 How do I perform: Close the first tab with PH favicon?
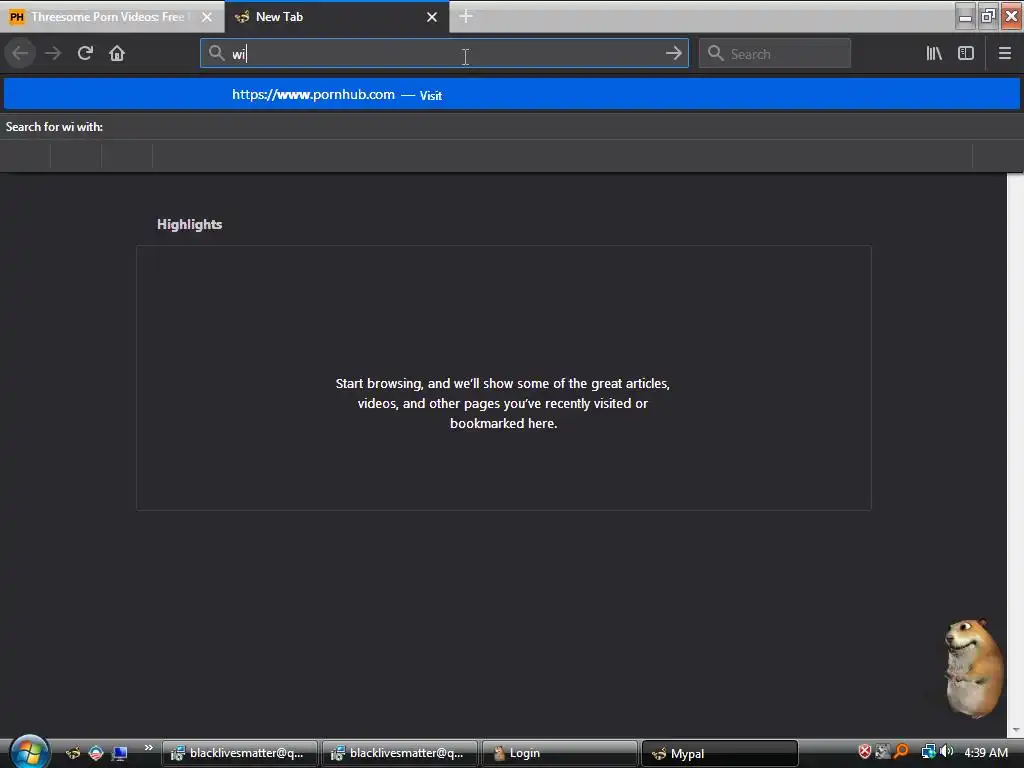(x=206, y=17)
